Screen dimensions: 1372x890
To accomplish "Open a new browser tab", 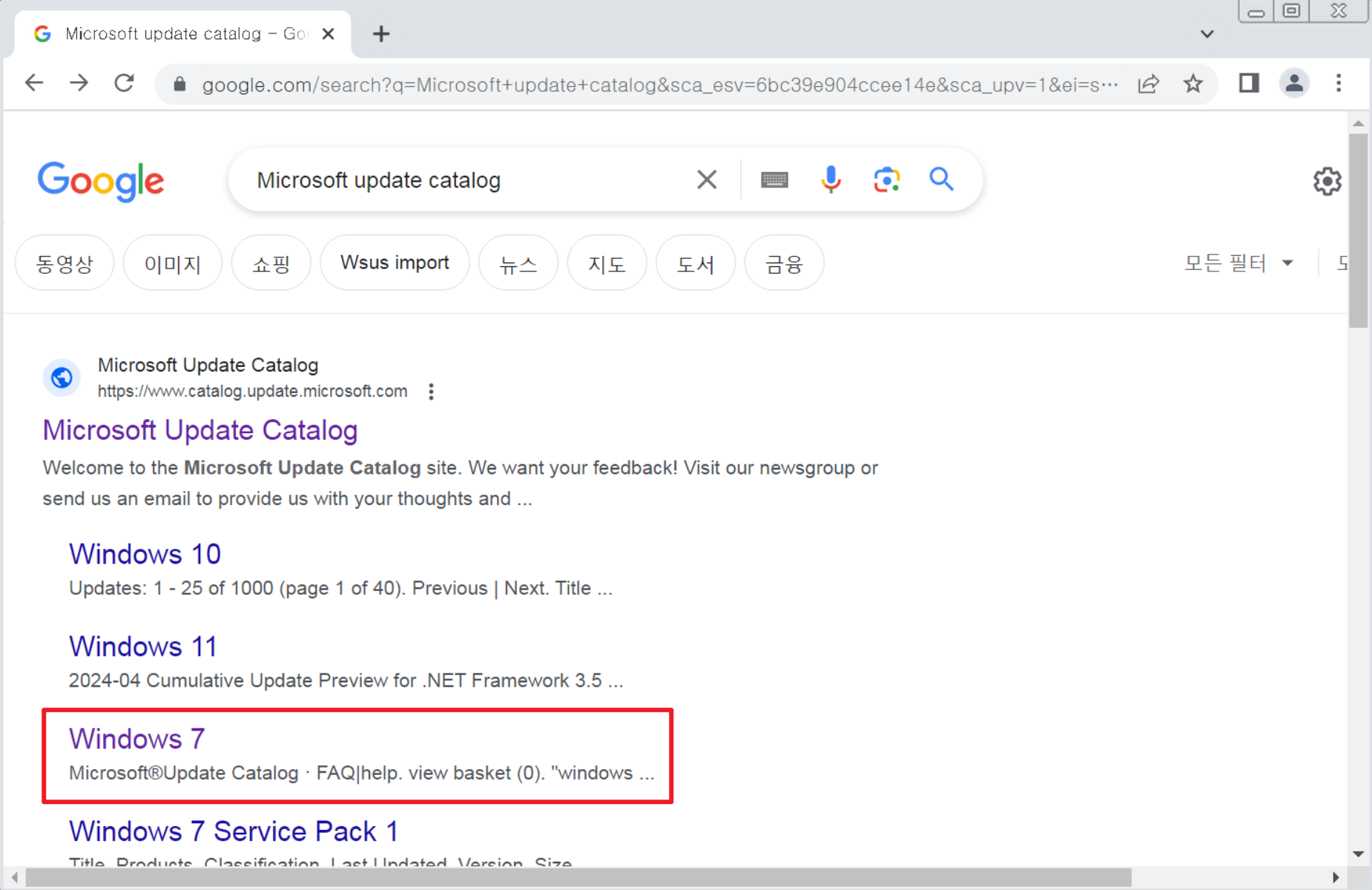I will coord(381,34).
